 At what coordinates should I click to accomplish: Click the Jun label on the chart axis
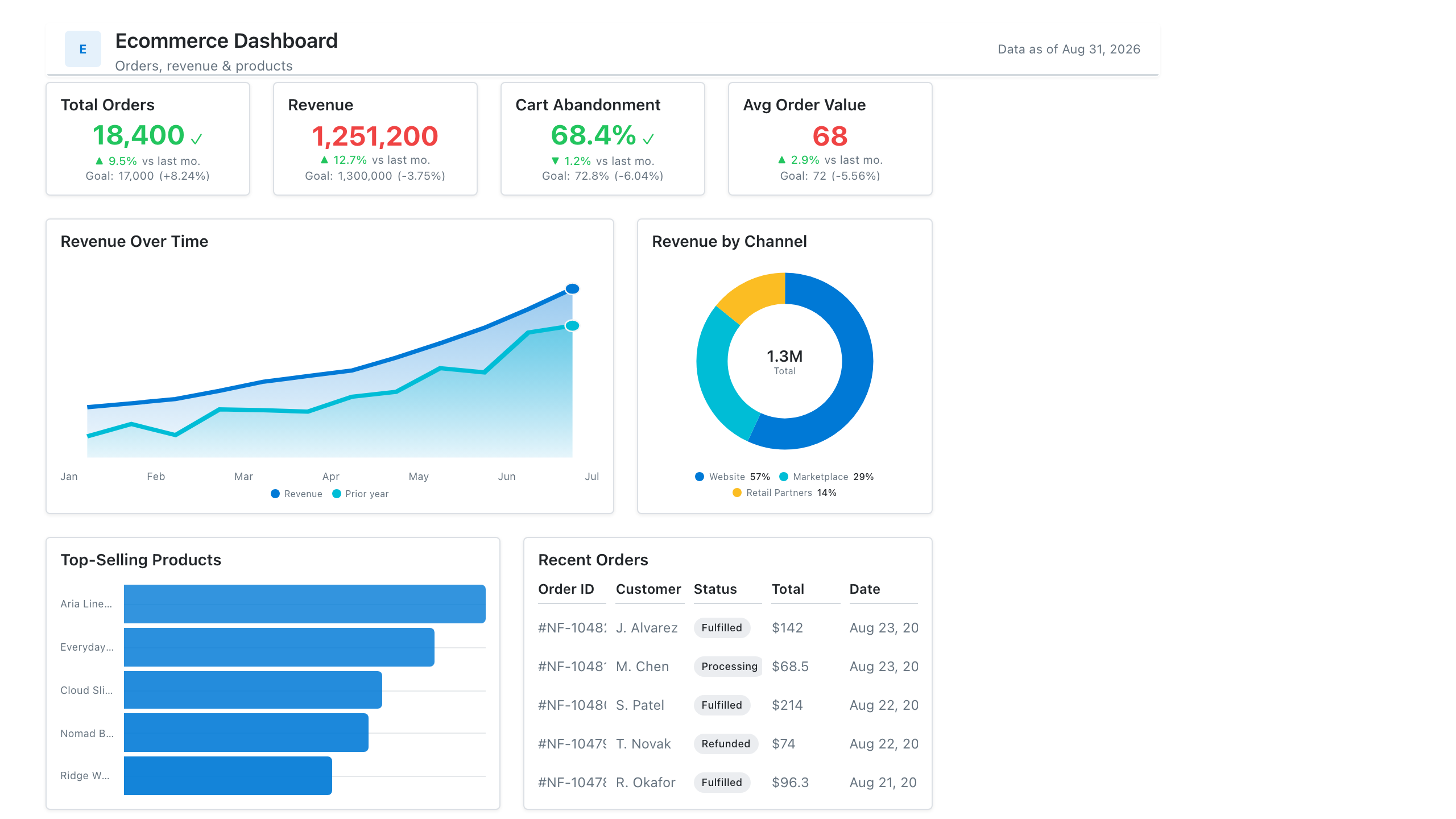[507, 477]
